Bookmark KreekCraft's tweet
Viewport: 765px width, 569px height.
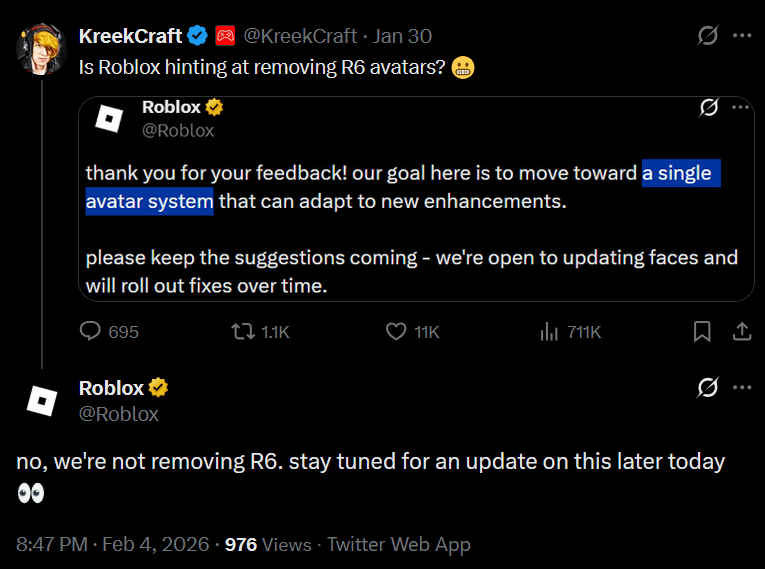702,331
